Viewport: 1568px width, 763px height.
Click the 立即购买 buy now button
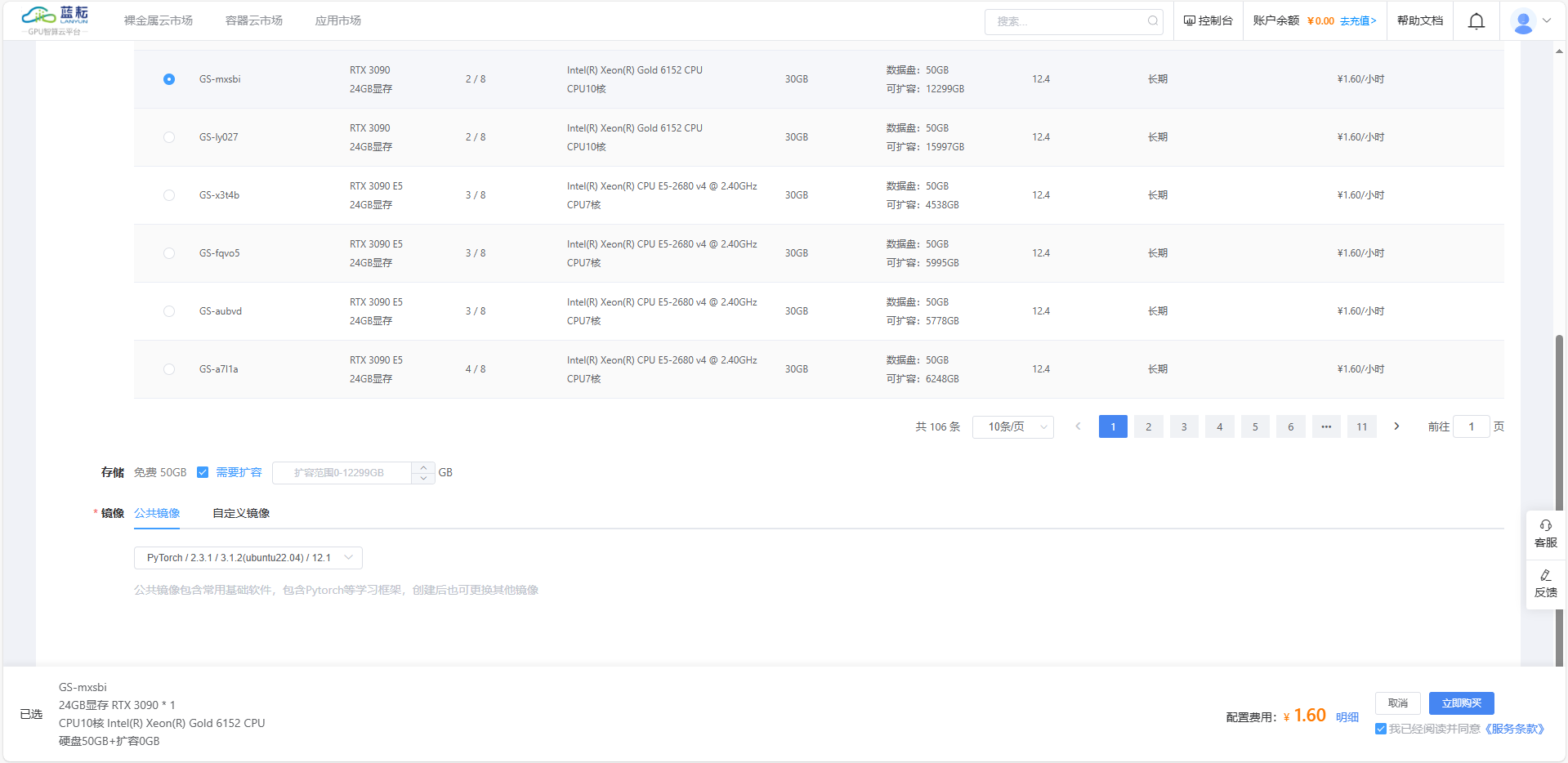1462,703
